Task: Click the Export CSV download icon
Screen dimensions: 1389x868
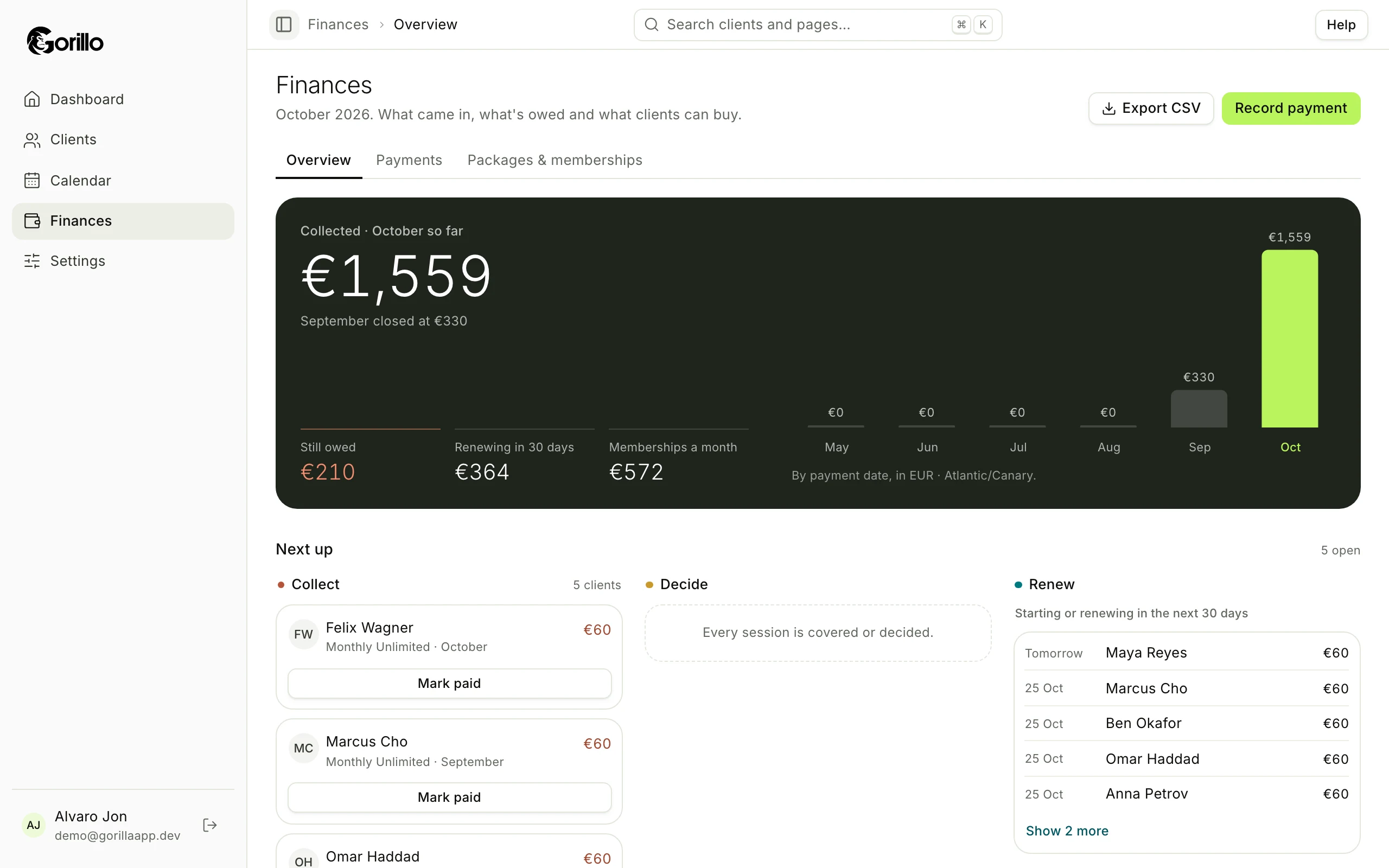Action: (x=1109, y=108)
